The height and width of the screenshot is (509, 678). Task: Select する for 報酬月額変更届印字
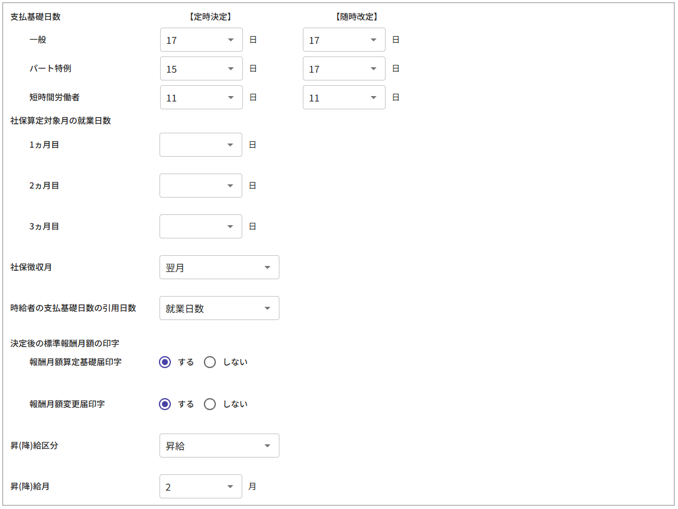[x=166, y=404]
